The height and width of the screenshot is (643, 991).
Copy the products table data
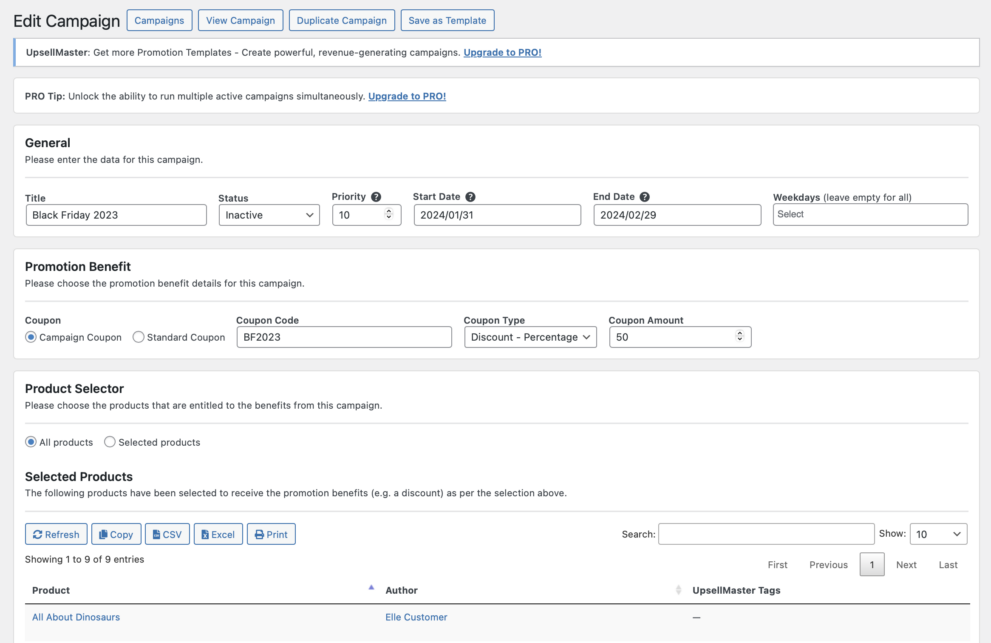pos(116,533)
